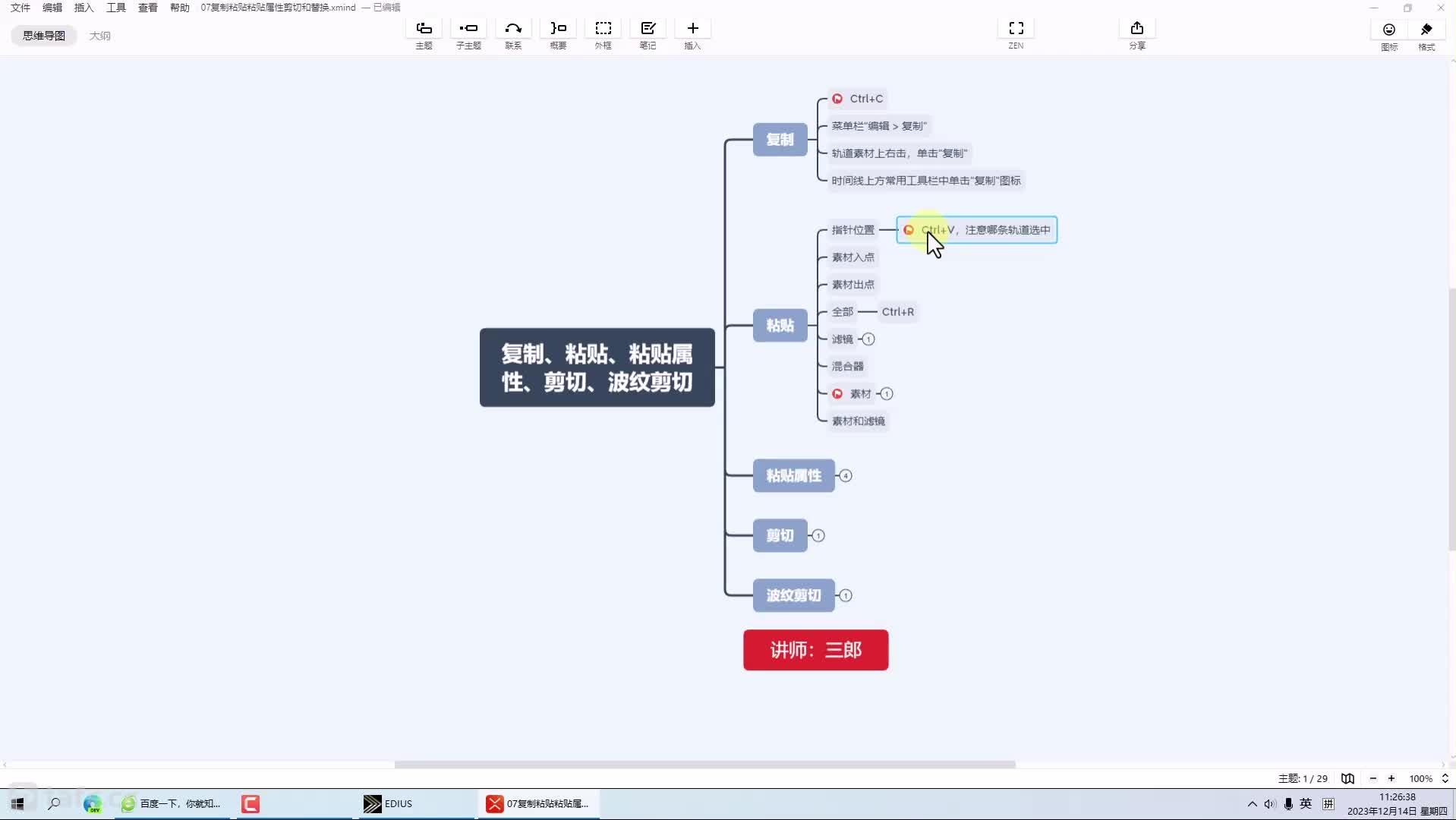Image resolution: width=1456 pixels, height=820 pixels.
Task: Enter ZEN mode
Action: point(1016,29)
